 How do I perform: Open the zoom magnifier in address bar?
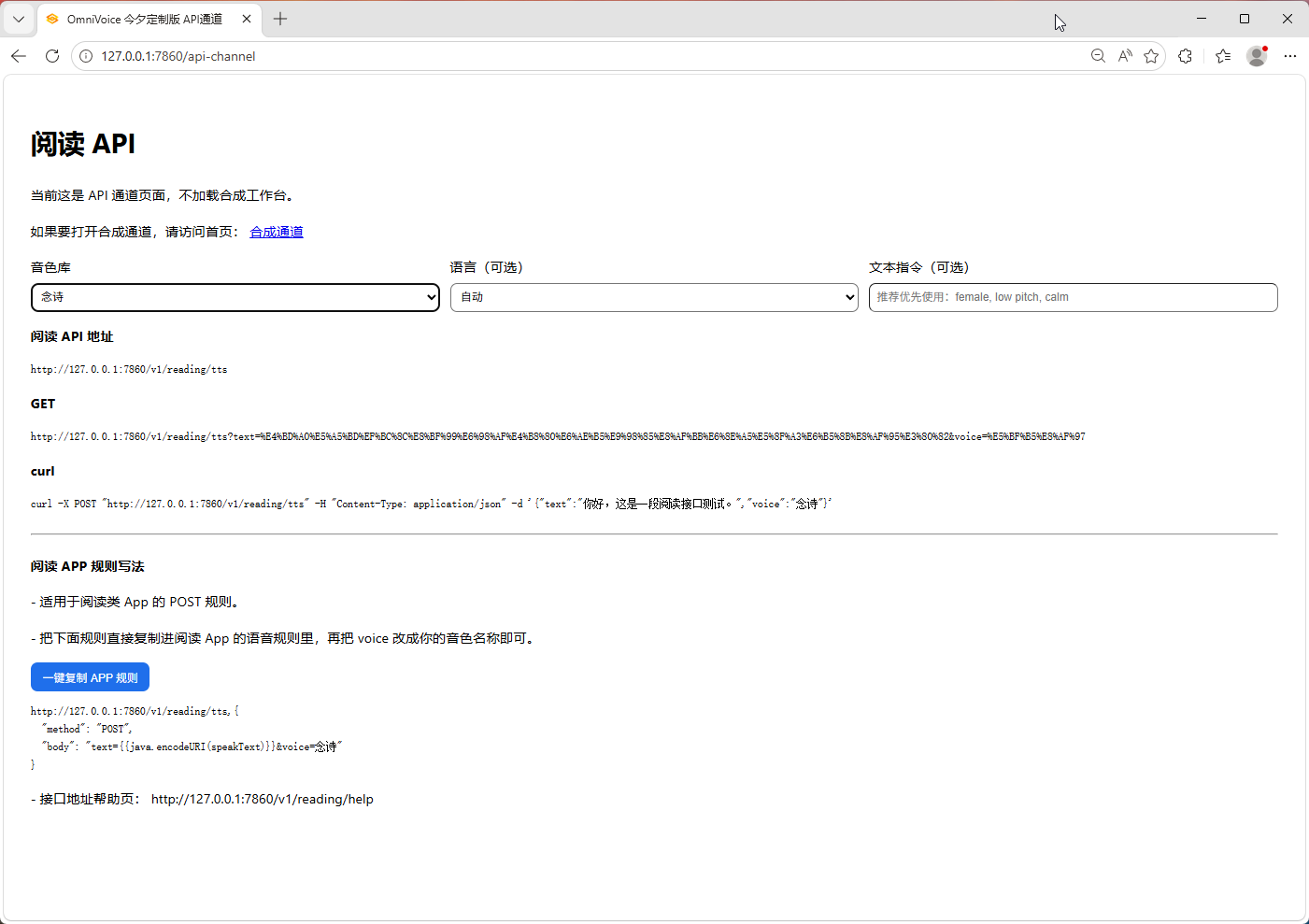click(x=1098, y=56)
